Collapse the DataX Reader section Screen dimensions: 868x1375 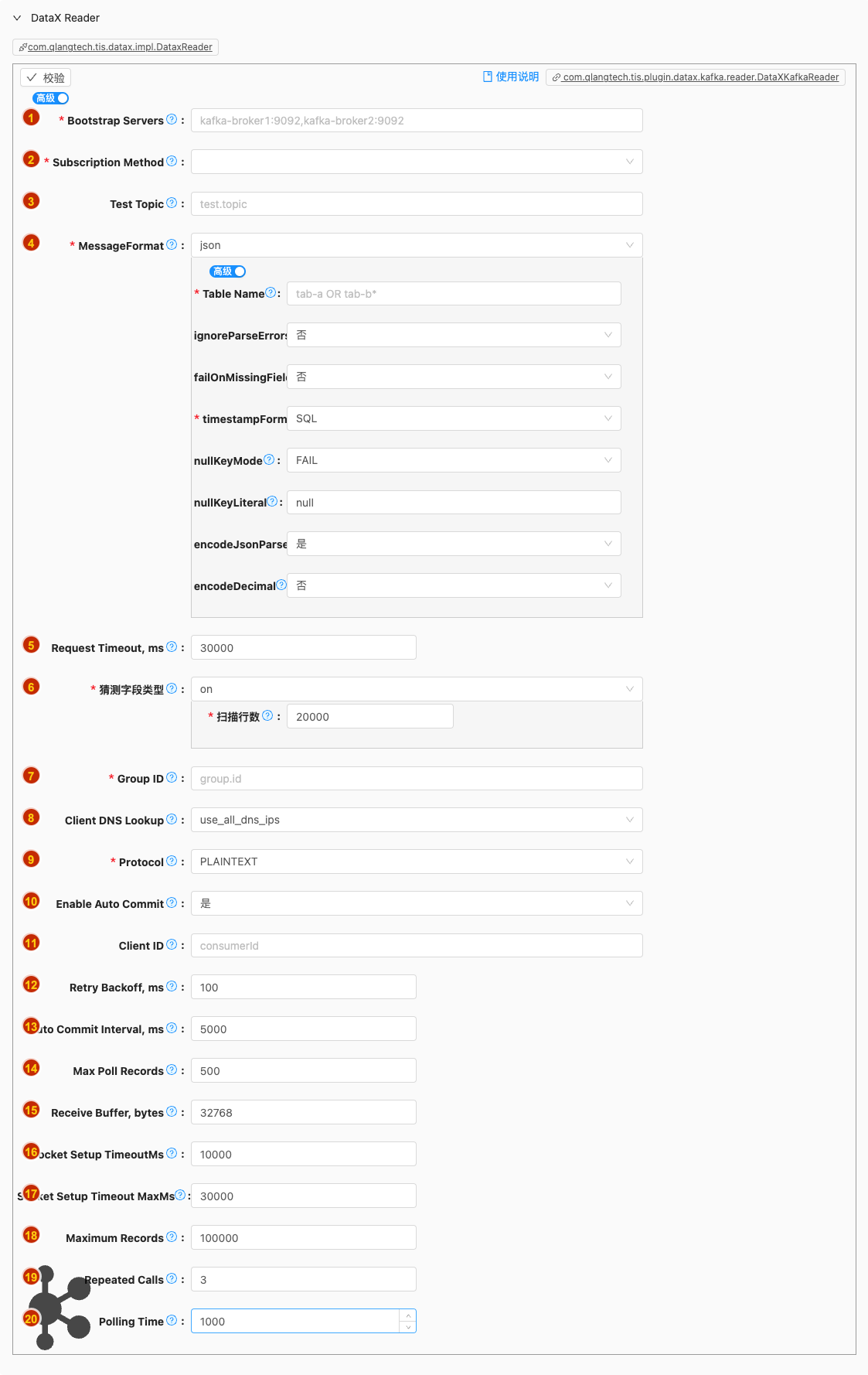[17, 18]
